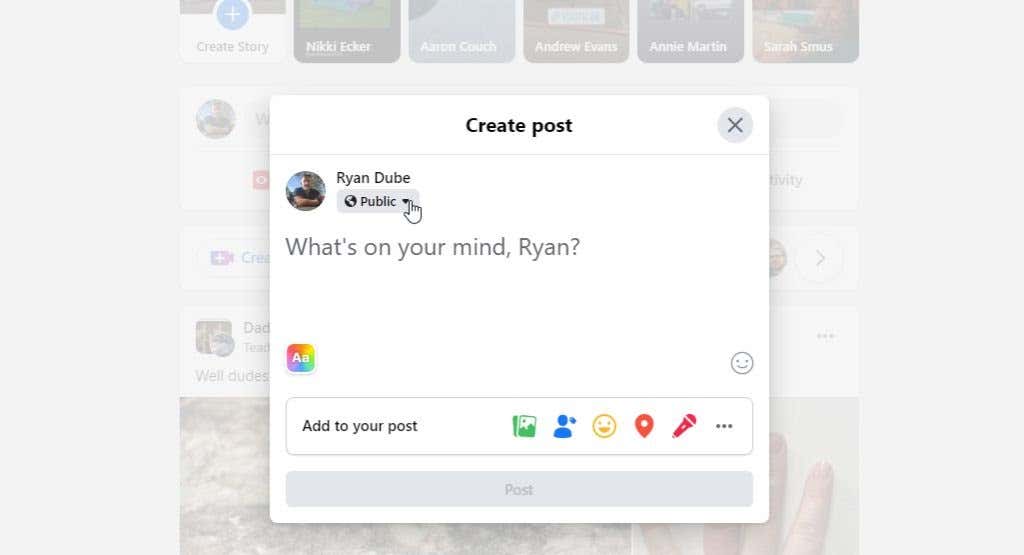Open the Public audience dropdown
Image resolution: width=1024 pixels, height=555 pixels.
coord(377,202)
